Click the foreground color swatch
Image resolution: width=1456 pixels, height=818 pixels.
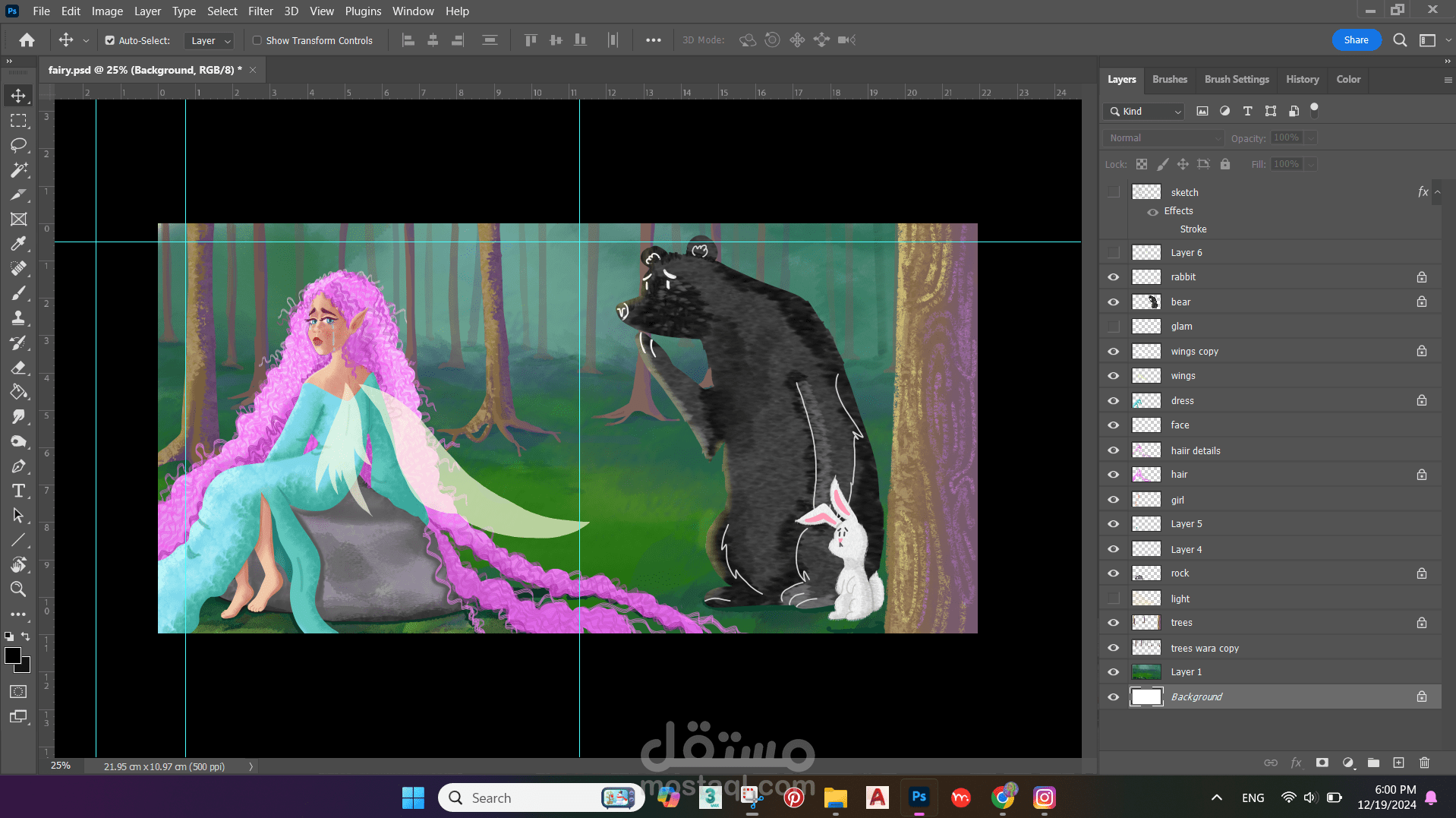tap(13, 656)
